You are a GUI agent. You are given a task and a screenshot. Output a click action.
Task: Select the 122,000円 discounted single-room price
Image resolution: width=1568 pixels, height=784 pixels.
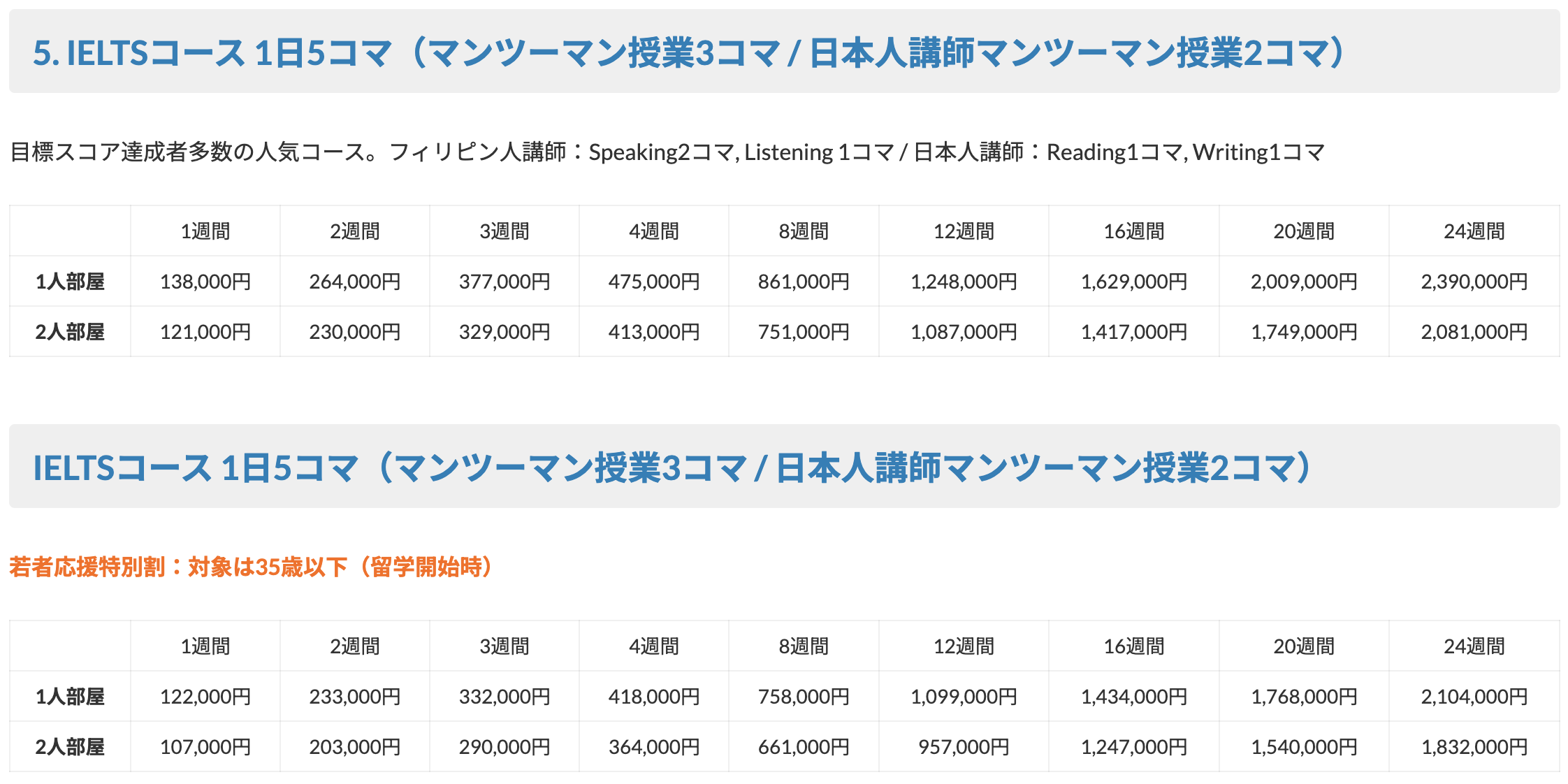[205, 697]
